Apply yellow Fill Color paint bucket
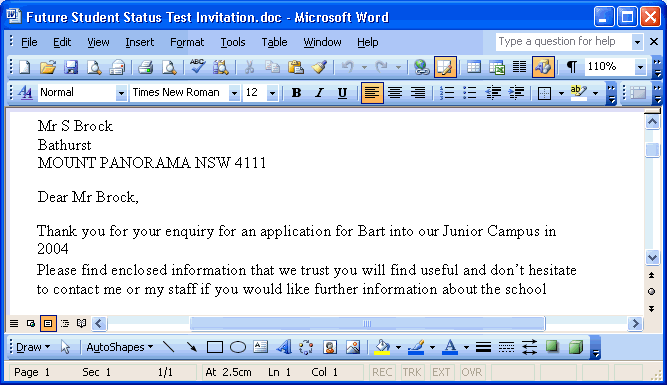667x385 pixels. [382, 347]
